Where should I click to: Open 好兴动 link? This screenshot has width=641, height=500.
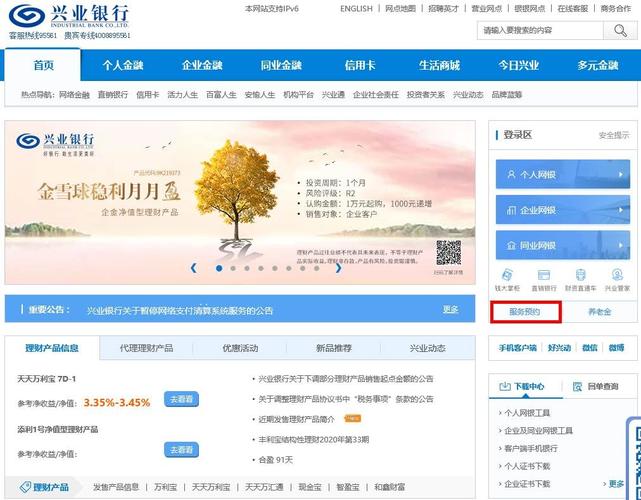pyautogui.click(x=559, y=348)
